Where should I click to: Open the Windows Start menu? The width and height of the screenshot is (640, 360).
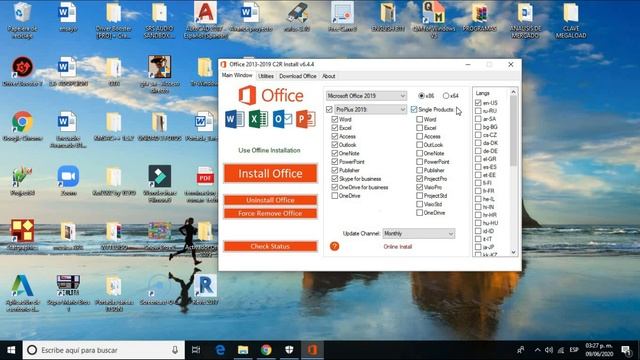[x=11, y=350]
